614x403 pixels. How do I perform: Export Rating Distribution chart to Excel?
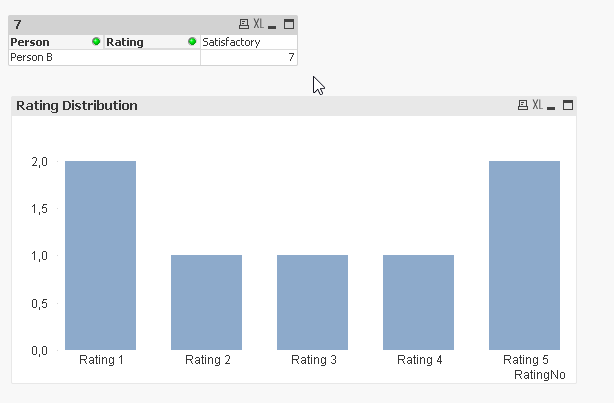pyautogui.click(x=537, y=105)
